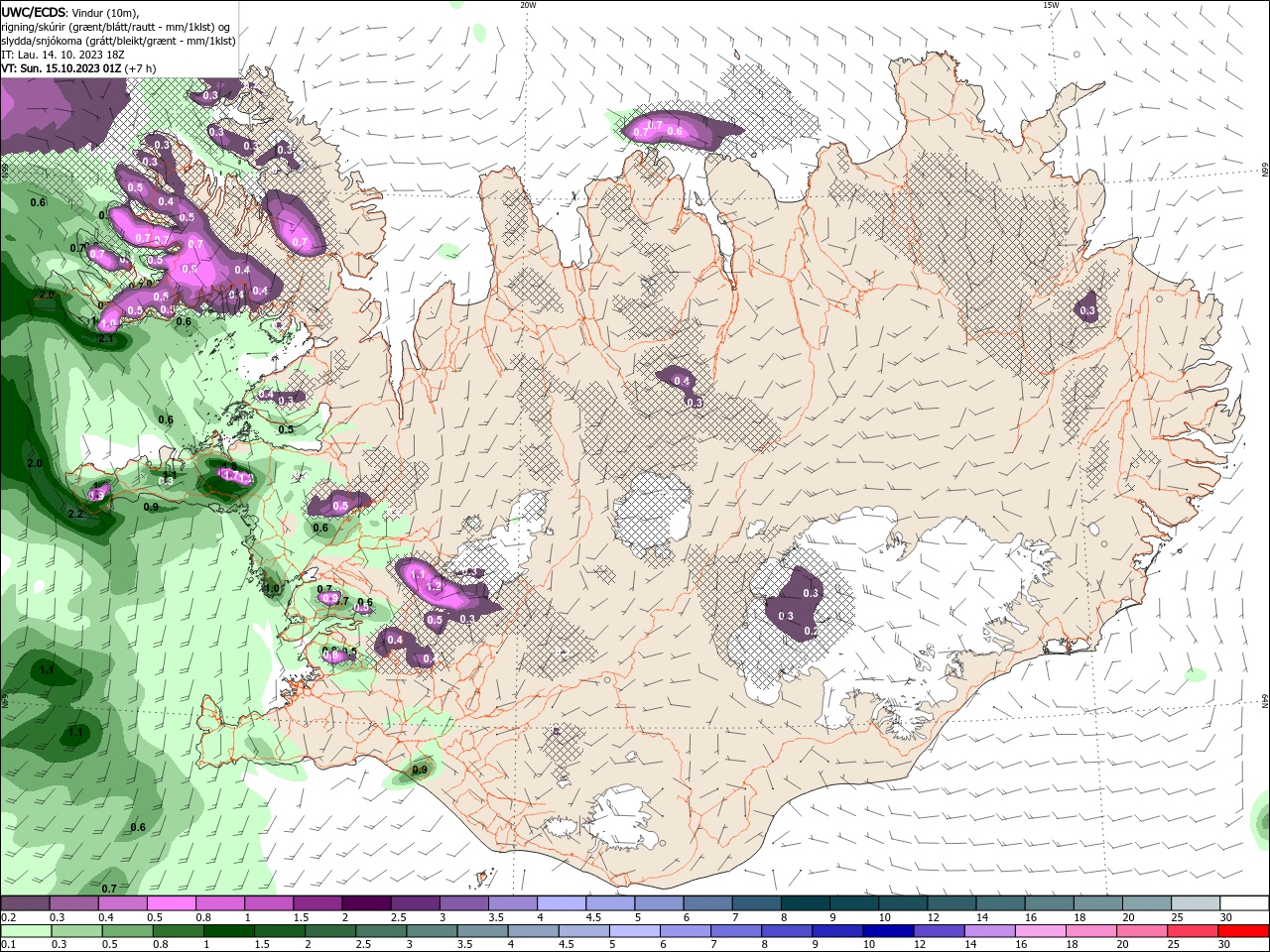Pick the lilac 4 snow-scale swatch

point(562,903)
